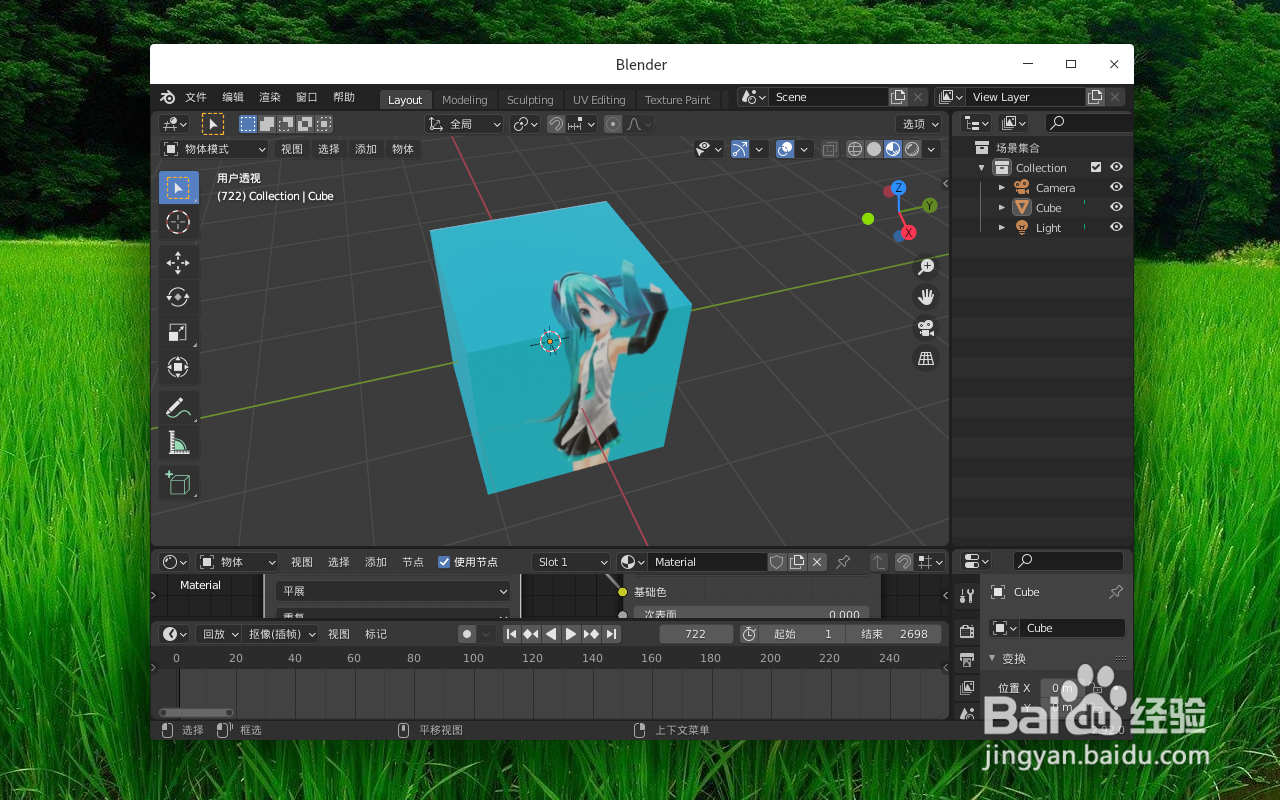Create new Scene copy icon
This screenshot has width=1280, height=800.
[x=898, y=97]
